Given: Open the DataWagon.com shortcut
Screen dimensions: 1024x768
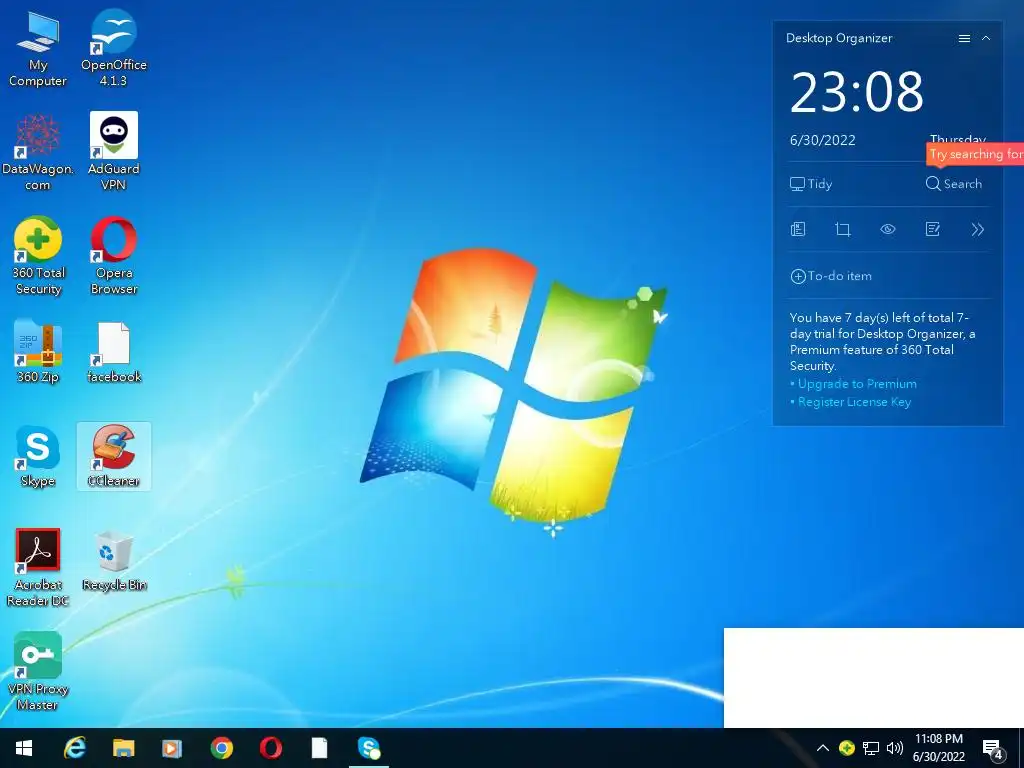Looking at the screenshot, I should (x=38, y=152).
